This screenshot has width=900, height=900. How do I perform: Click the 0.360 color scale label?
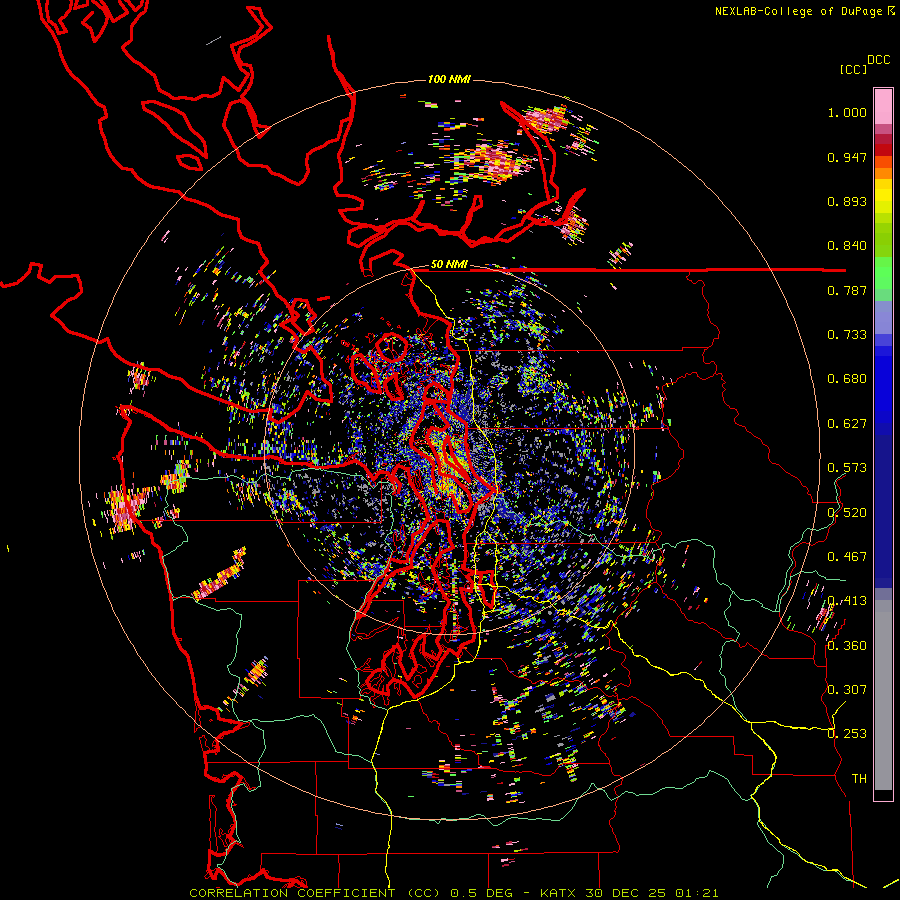tap(847, 646)
